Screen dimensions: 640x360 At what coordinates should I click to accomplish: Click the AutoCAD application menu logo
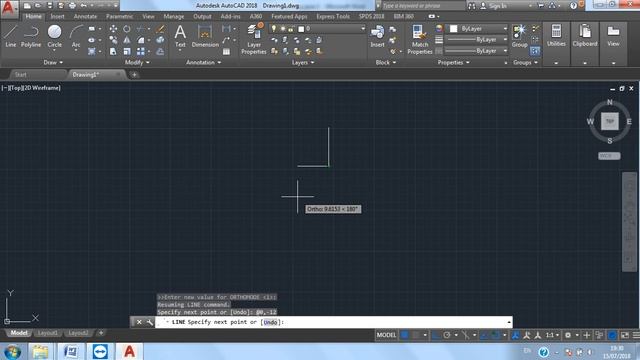tap(9, 8)
